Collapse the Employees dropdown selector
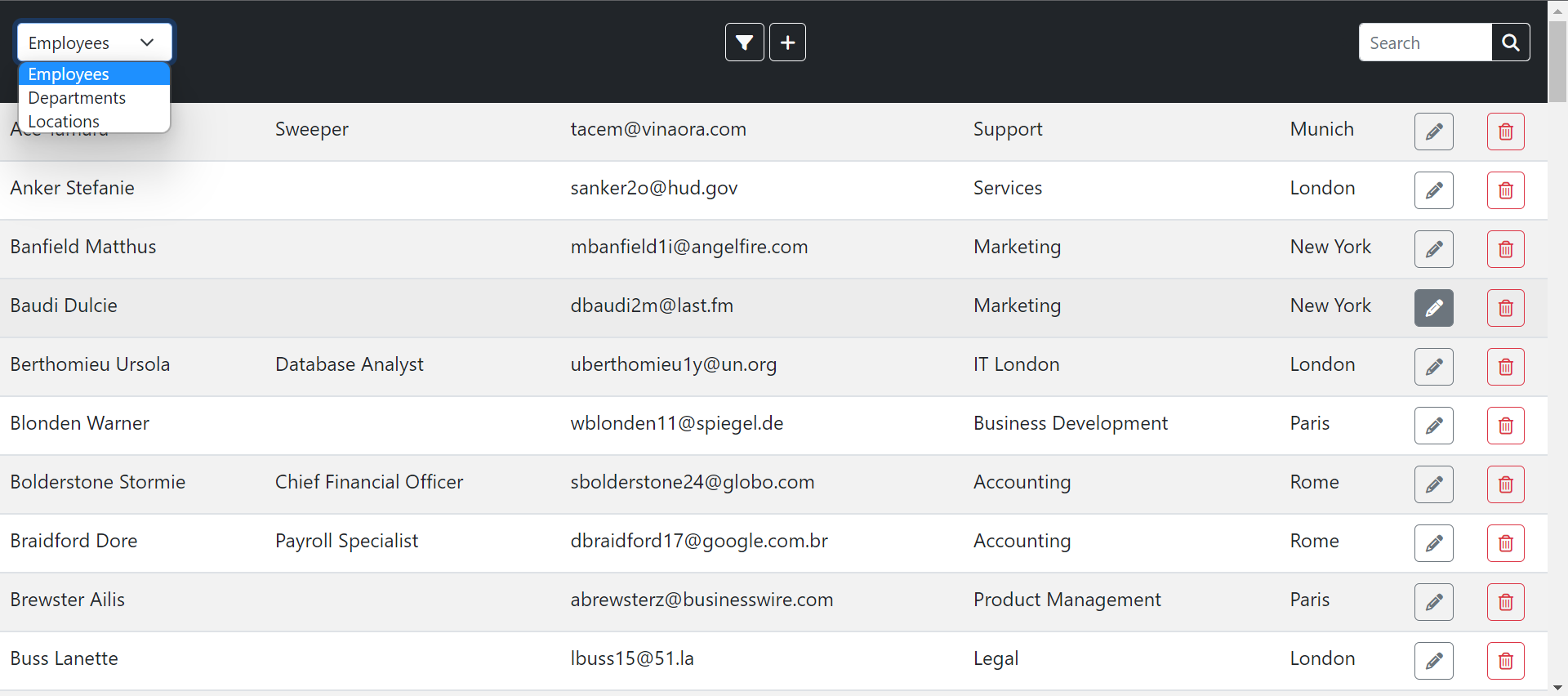The width and height of the screenshot is (1568, 696). [x=94, y=42]
